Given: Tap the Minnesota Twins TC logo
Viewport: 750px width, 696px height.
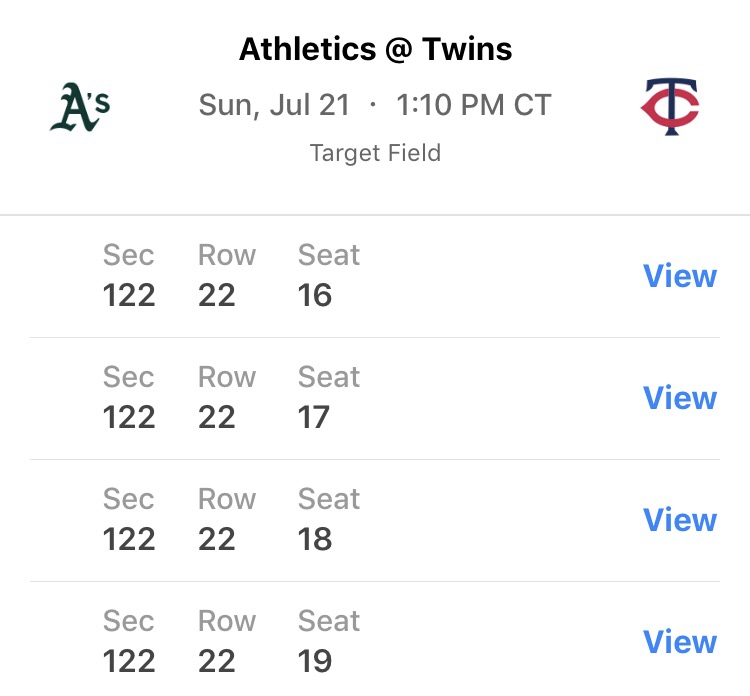Looking at the screenshot, I should (x=670, y=106).
